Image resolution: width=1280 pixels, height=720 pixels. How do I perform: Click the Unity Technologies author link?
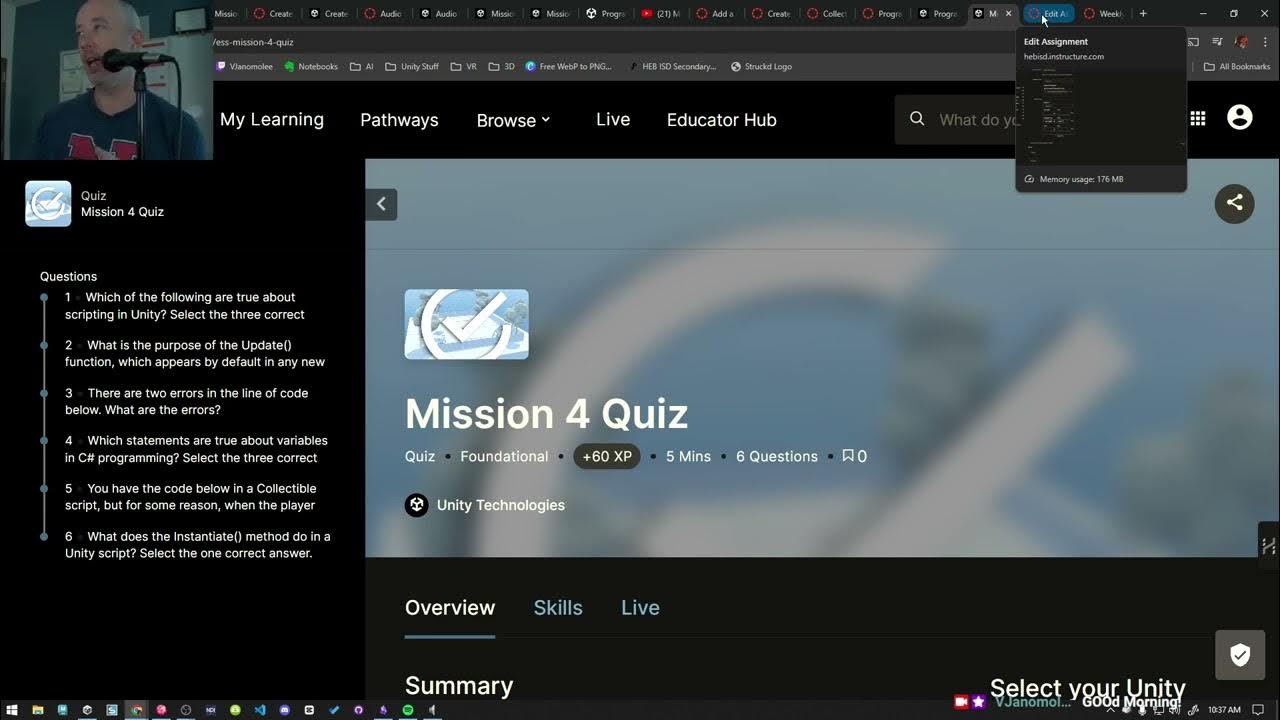(x=500, y=505)
